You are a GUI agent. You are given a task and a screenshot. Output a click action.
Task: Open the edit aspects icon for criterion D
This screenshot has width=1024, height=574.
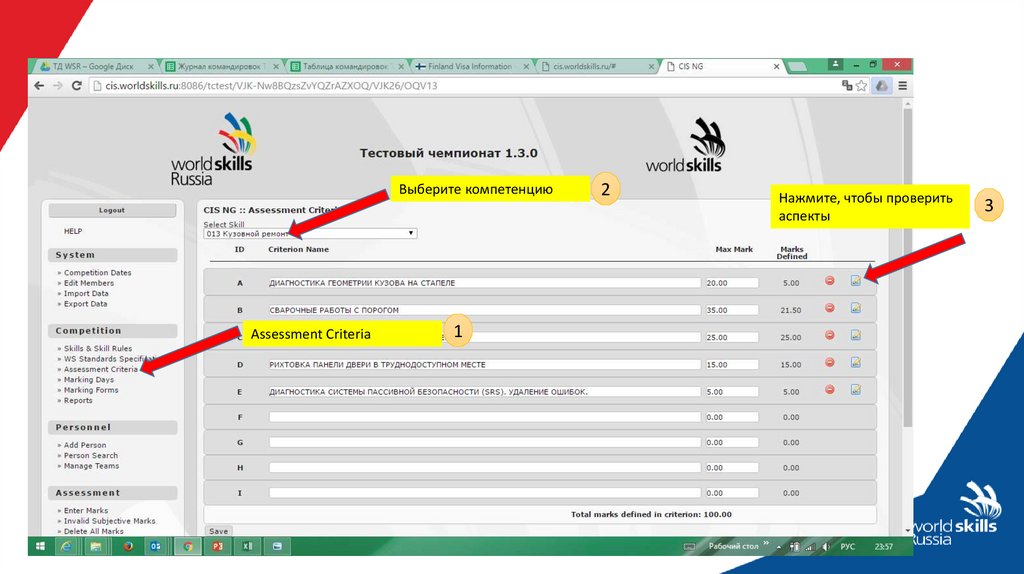(x=856, y=362)
